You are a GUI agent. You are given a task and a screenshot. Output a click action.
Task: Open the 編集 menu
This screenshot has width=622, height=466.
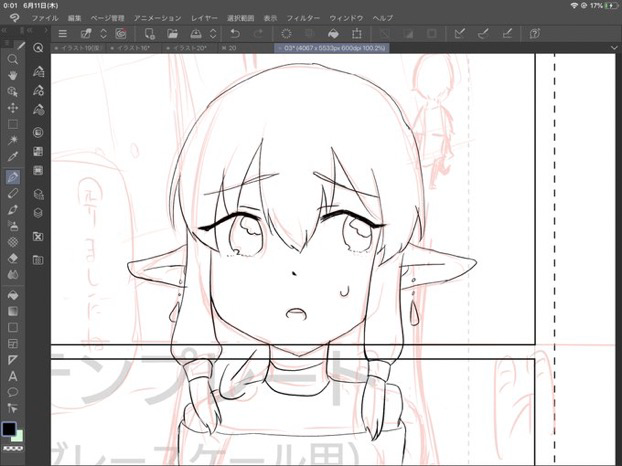pyautogui.click(x=74, y=18)
